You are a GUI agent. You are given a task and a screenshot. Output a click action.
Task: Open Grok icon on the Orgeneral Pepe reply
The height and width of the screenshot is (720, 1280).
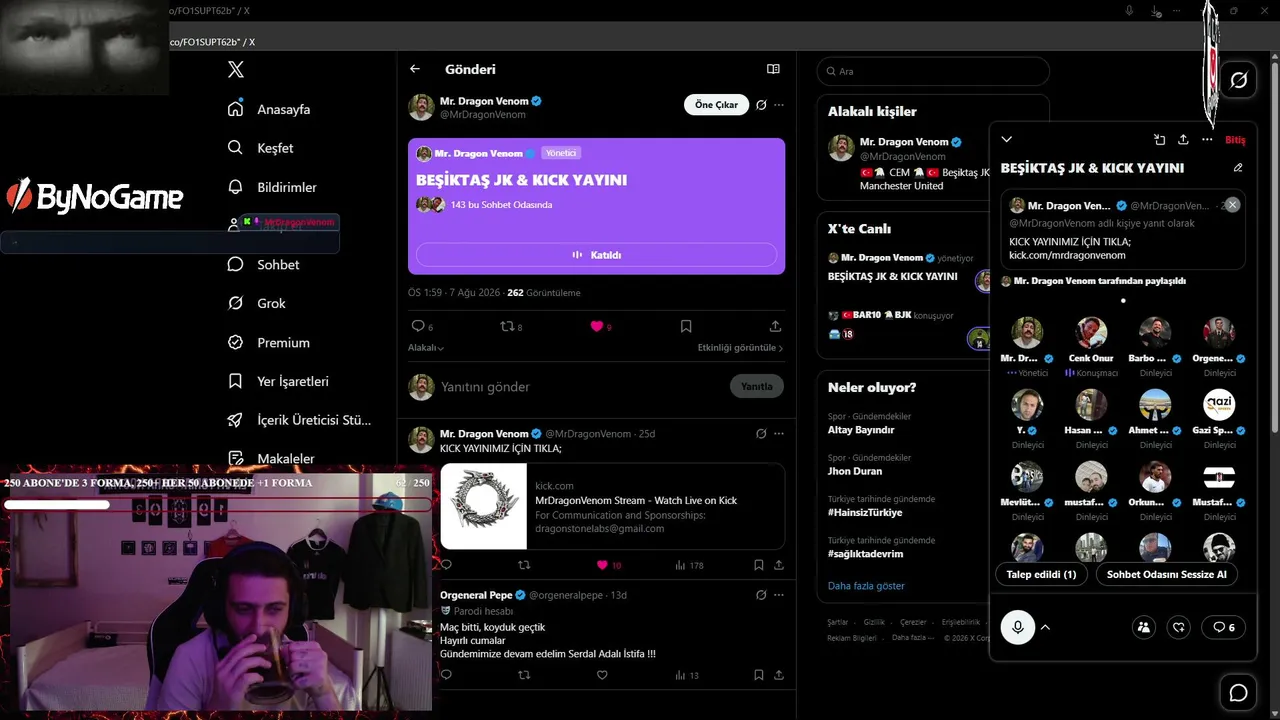tap(761, 595)
